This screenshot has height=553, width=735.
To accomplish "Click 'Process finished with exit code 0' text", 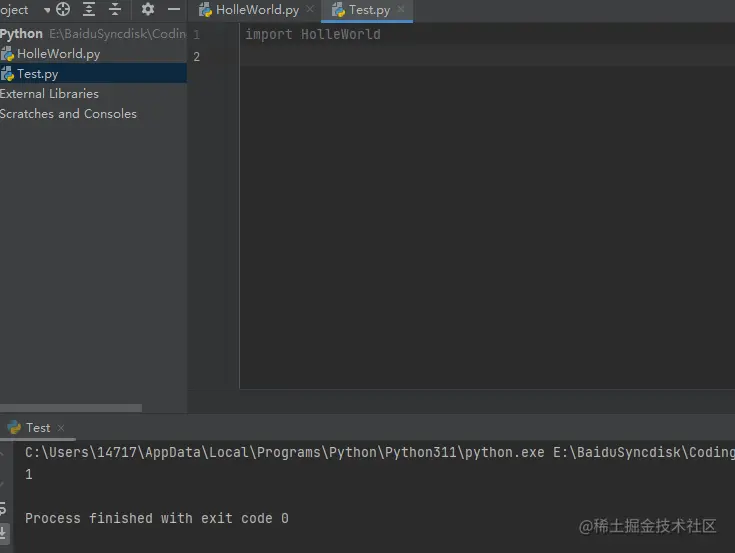I will pyautogui.click(x=157, y=518).
